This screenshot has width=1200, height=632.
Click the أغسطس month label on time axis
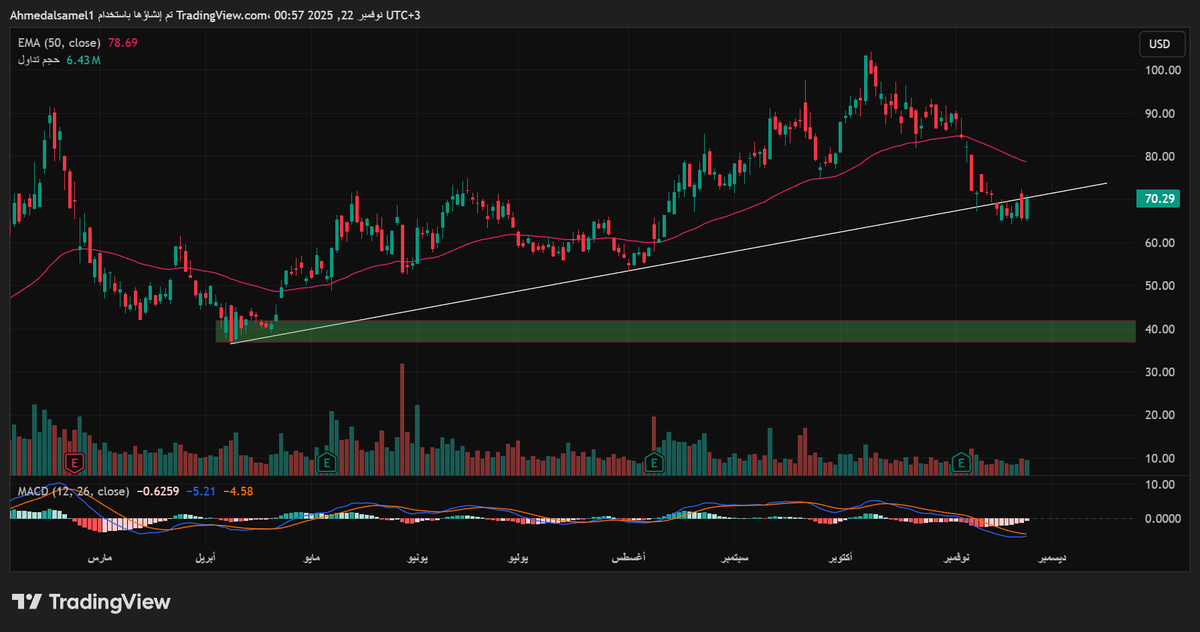point(627,556)
